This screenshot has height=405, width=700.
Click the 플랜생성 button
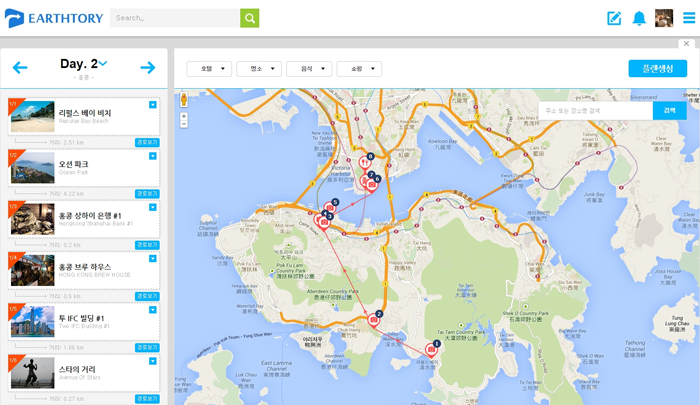click(x=657, y=68)
